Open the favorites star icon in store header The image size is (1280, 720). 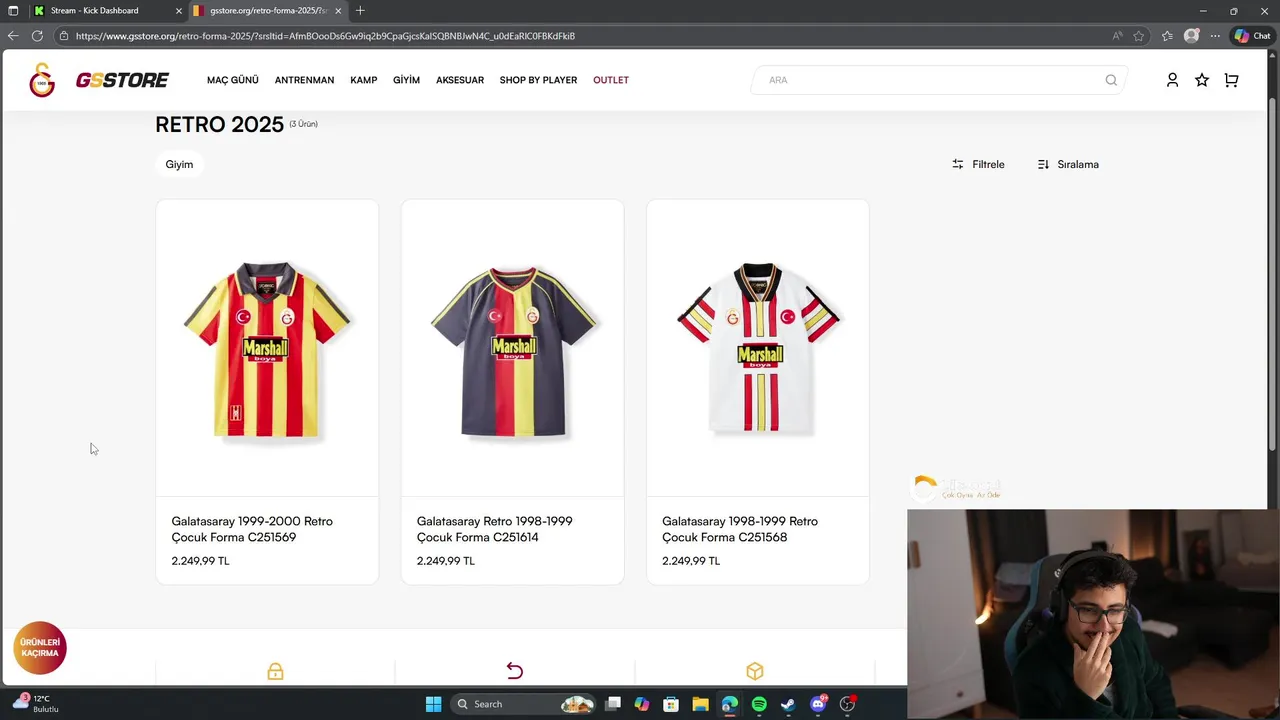(1202, 80)
